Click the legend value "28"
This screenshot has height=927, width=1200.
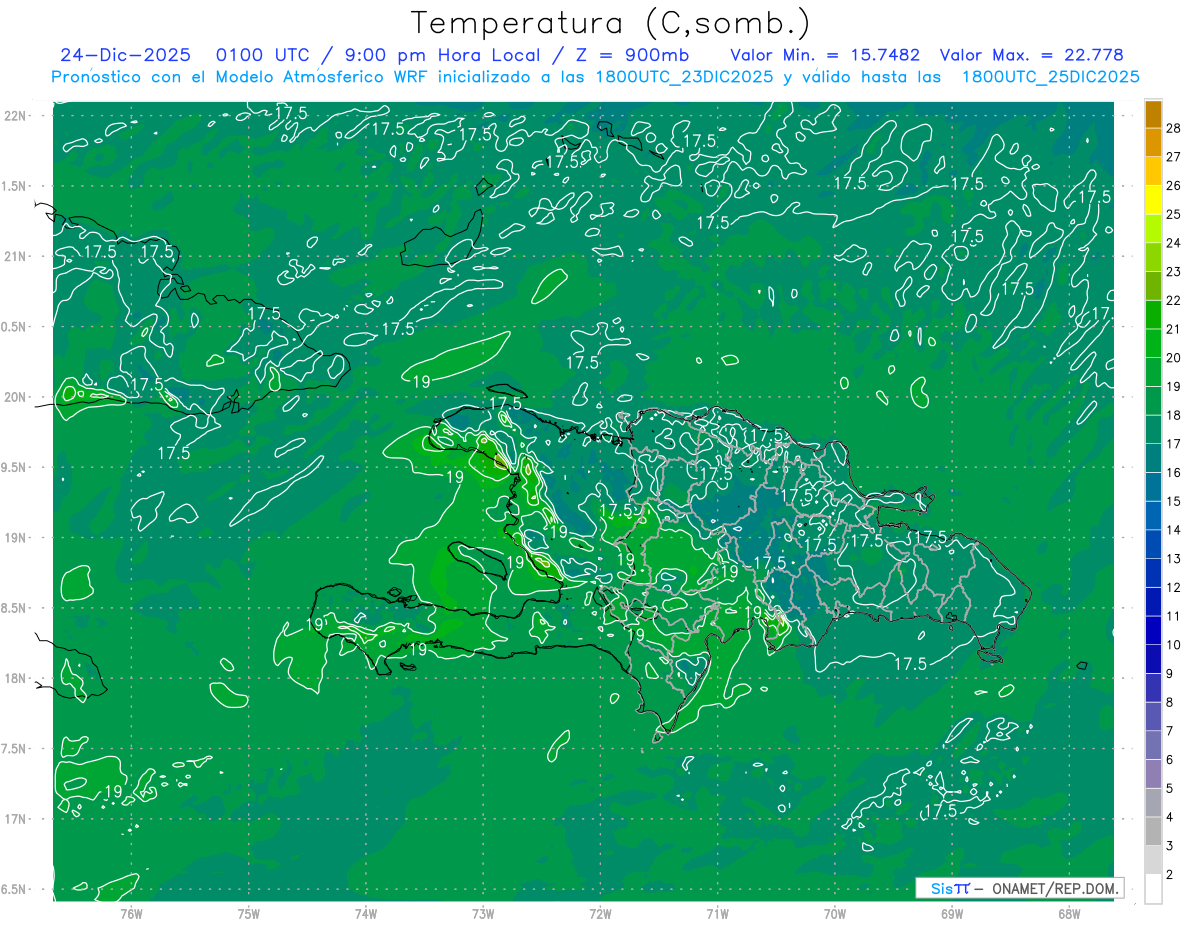click(1174, 128)
